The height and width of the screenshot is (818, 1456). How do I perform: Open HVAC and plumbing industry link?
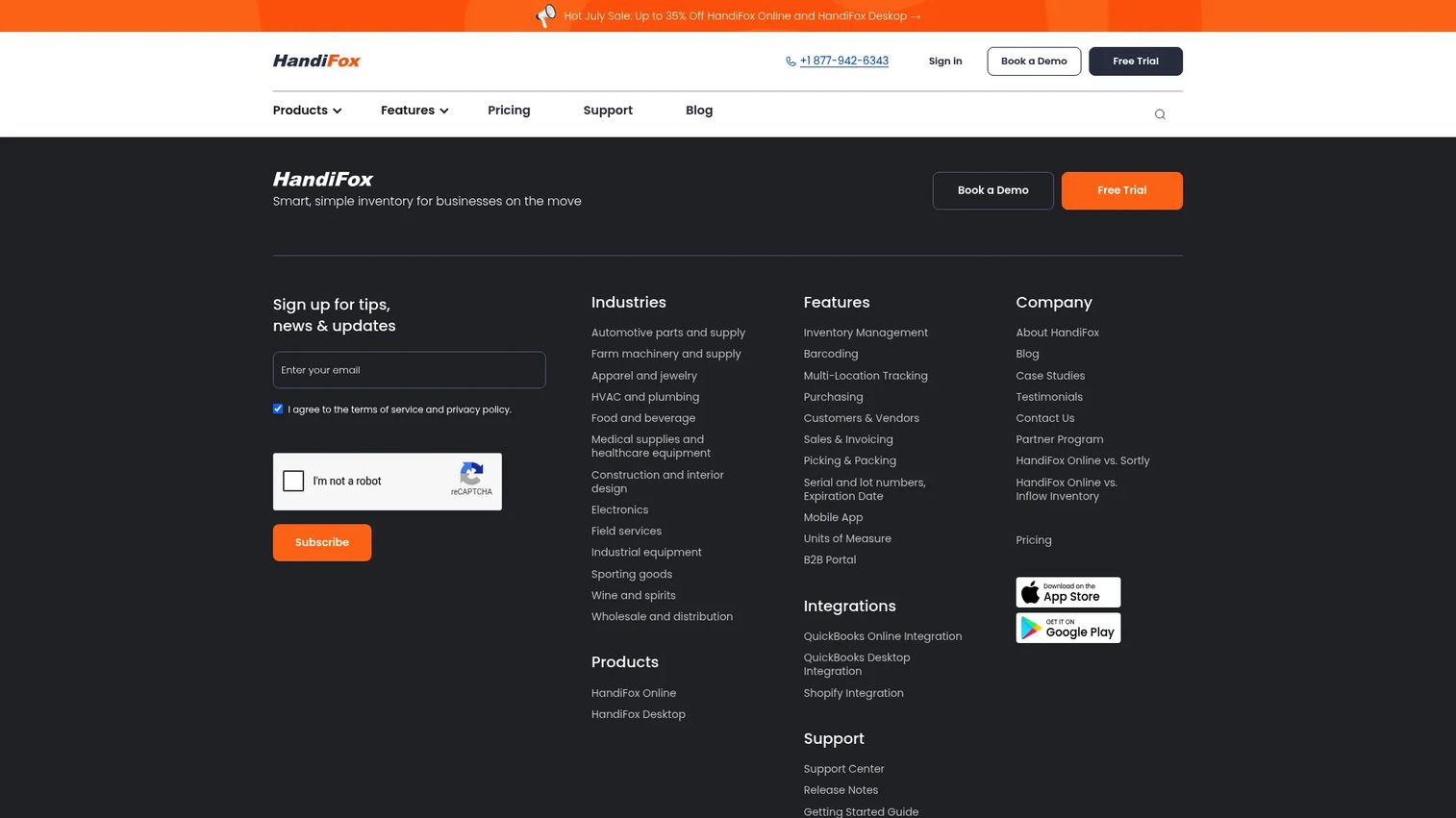click(645, 397)
